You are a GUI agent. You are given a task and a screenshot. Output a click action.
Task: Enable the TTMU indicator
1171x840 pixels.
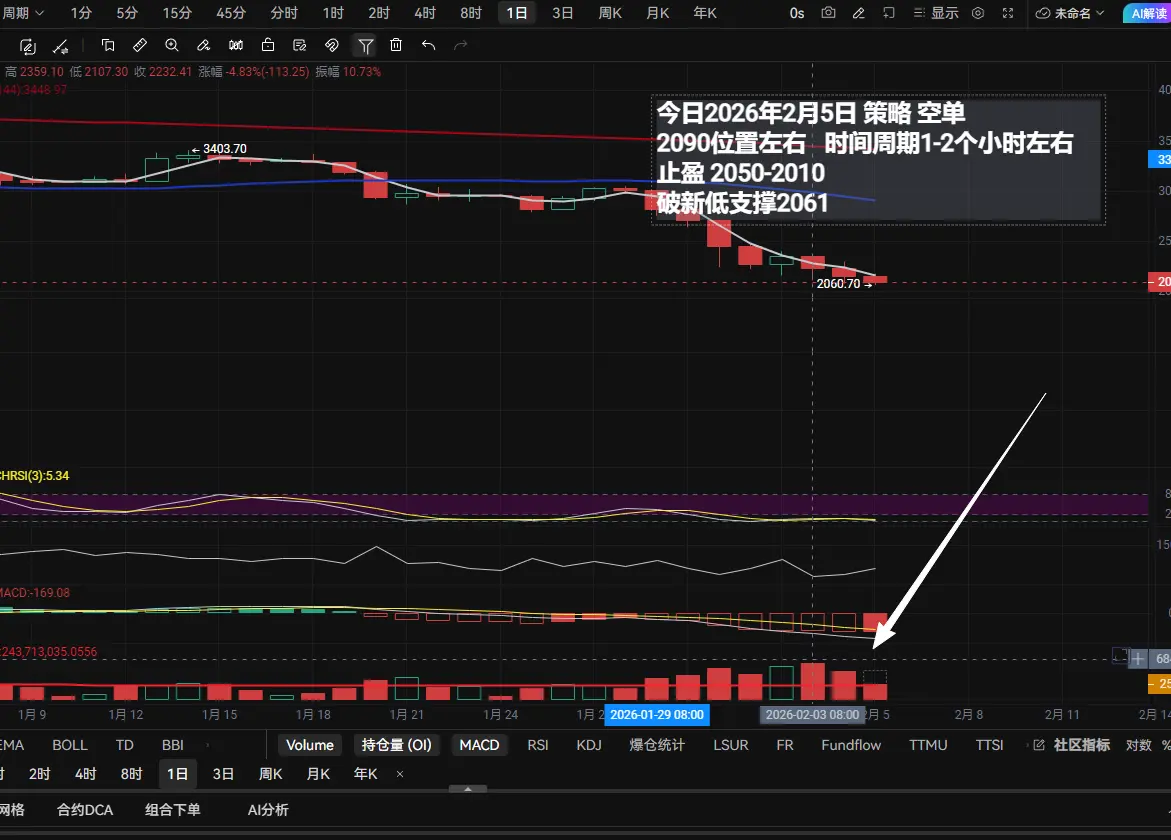(928, 745)
